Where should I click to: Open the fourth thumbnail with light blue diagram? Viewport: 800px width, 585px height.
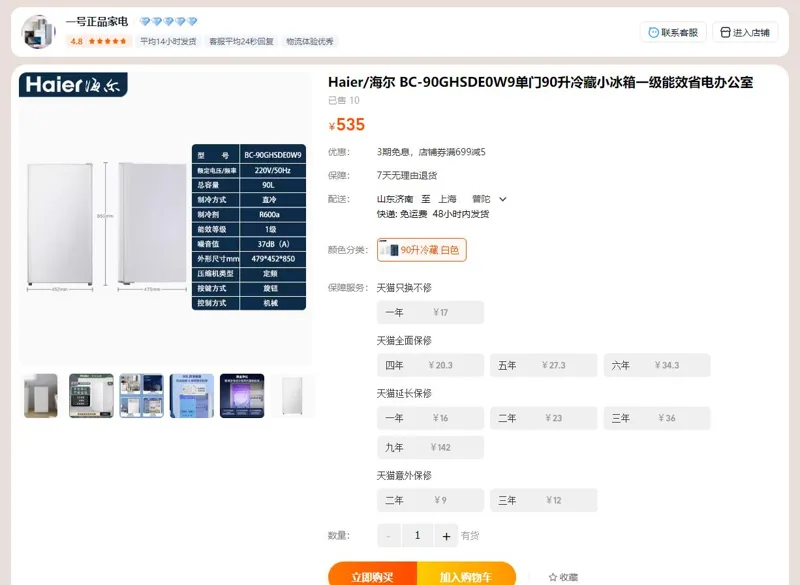(192, 396)
